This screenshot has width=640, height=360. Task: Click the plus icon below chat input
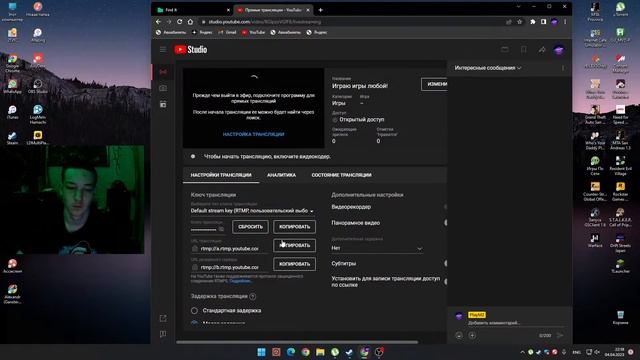click(x=472, y=336)
